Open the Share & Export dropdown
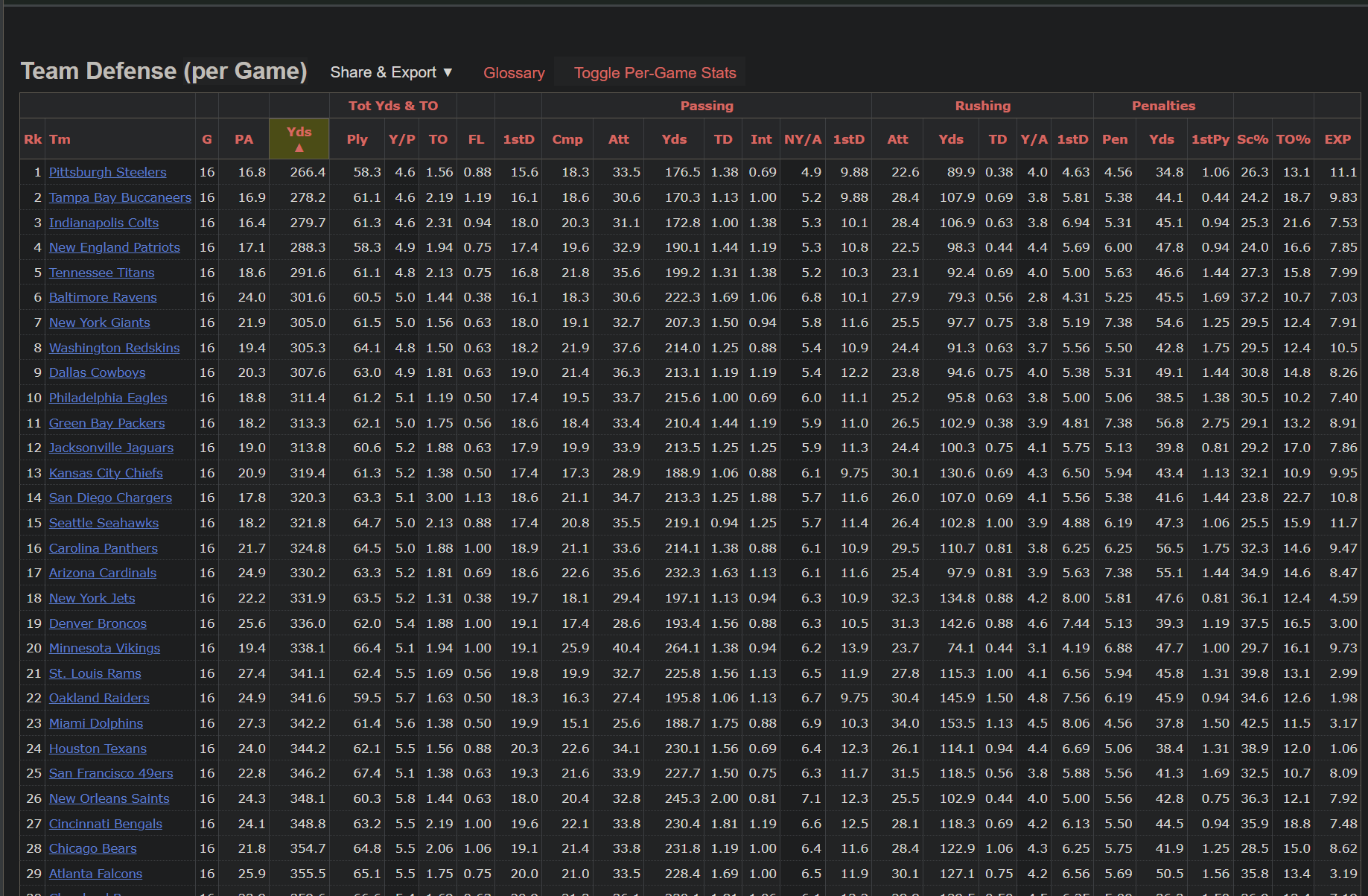1368x896 pixels. tap(391, 72)
